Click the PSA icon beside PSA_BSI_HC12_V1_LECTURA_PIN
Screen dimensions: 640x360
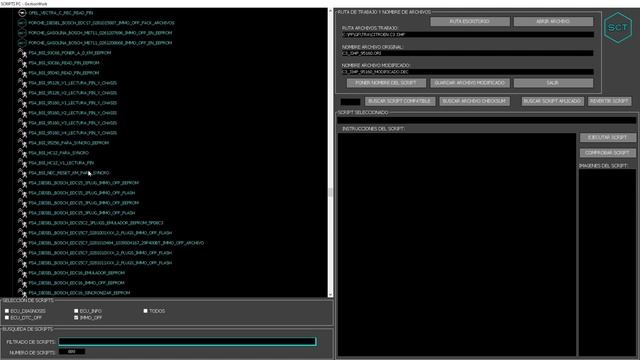pos(22,163)
